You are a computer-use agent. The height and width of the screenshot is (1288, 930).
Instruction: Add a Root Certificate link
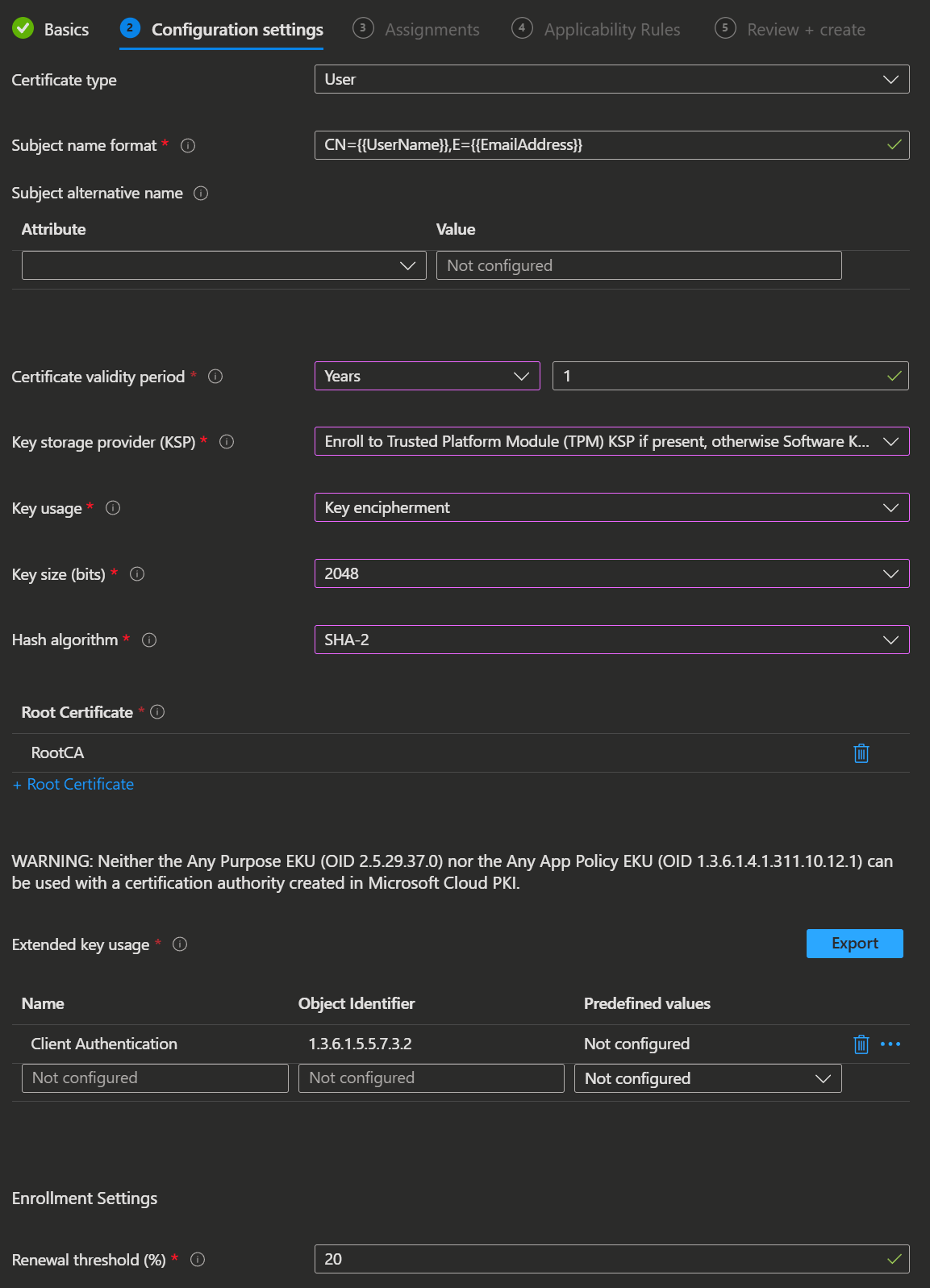(73, 785)
